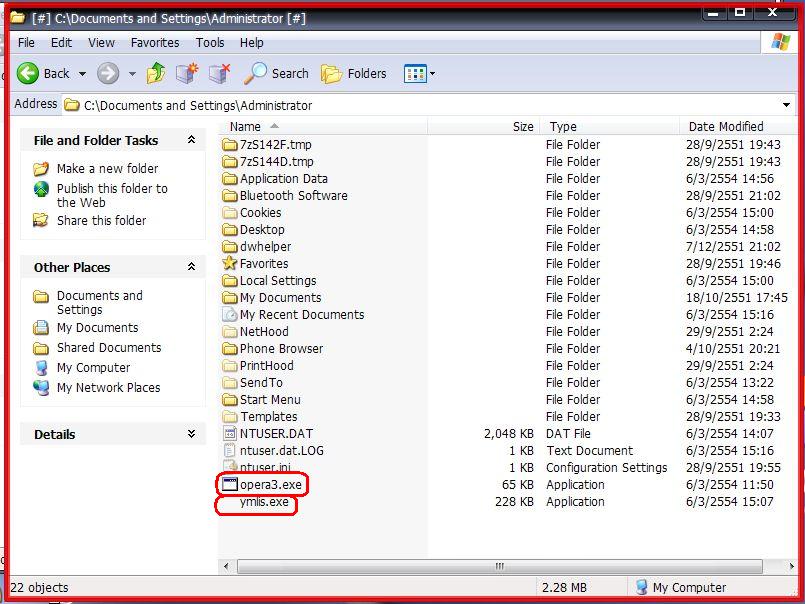Select the NTUSER.DAT file icon

230,433
